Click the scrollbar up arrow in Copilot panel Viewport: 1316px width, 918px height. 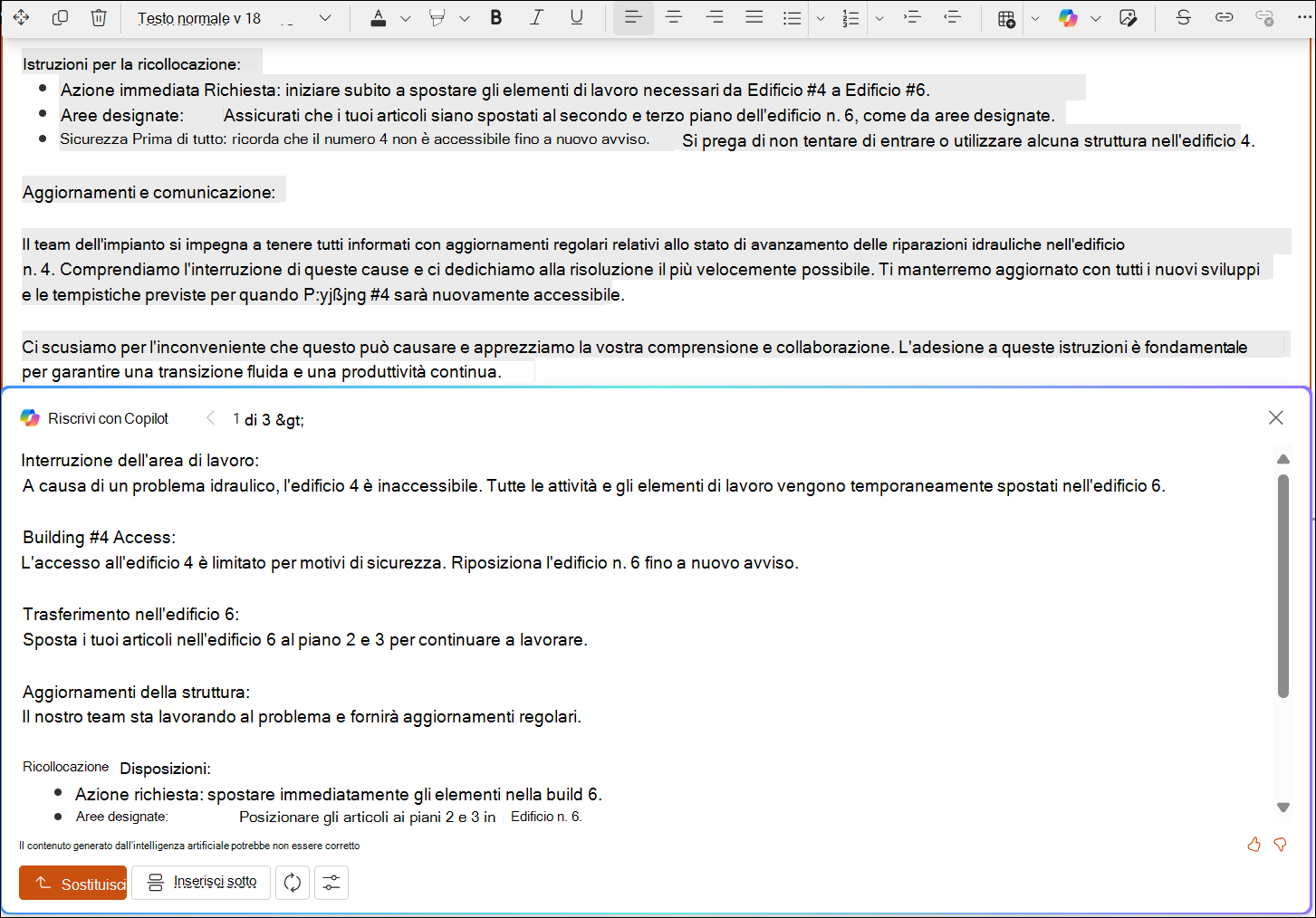pos(1283,459)
